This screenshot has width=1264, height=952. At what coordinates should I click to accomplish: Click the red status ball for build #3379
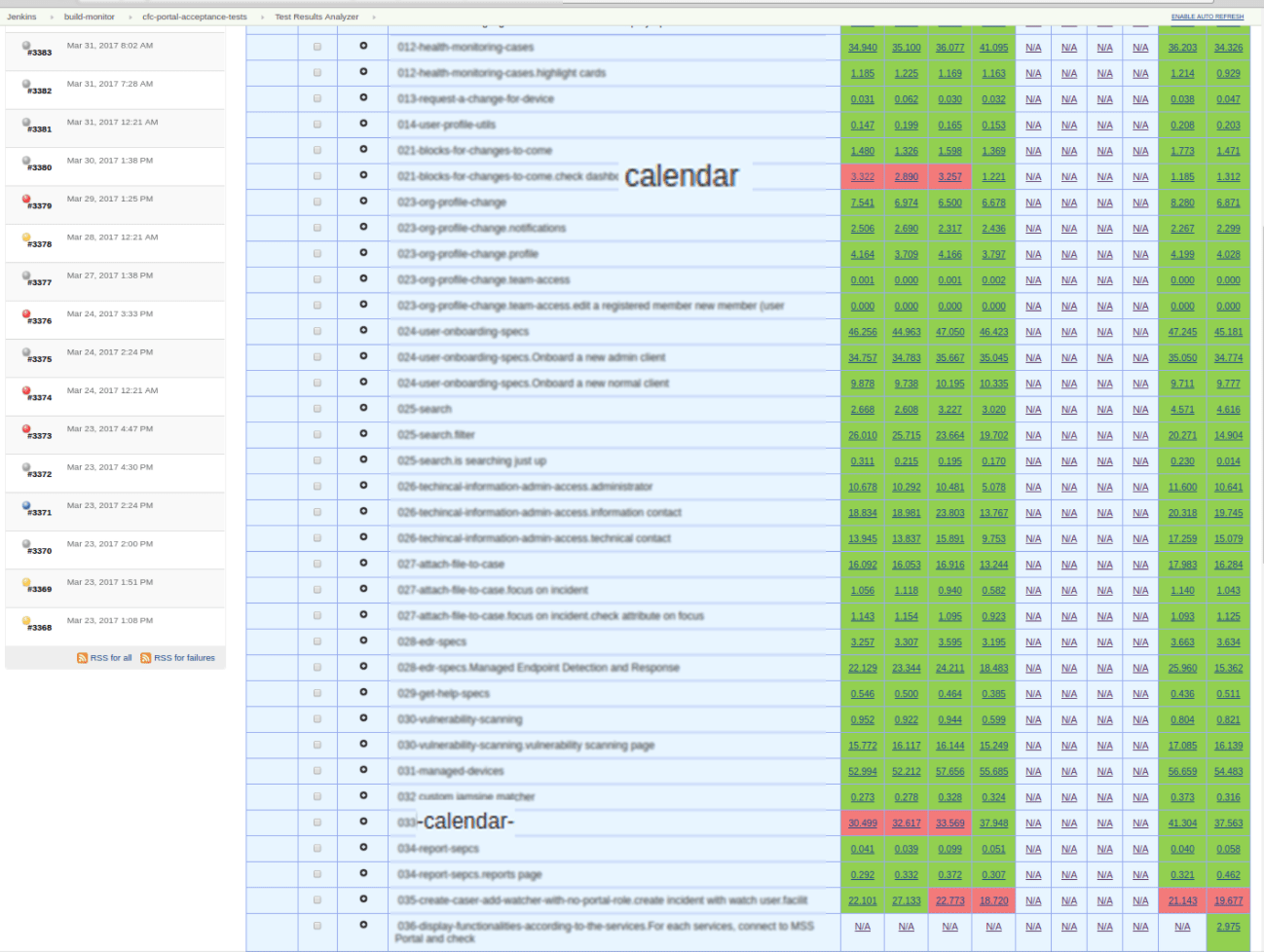point(26,199)
